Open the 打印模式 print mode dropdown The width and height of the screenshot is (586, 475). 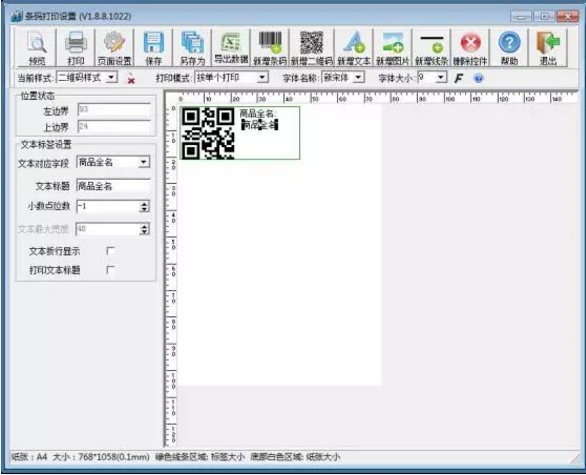coord(263,78)
